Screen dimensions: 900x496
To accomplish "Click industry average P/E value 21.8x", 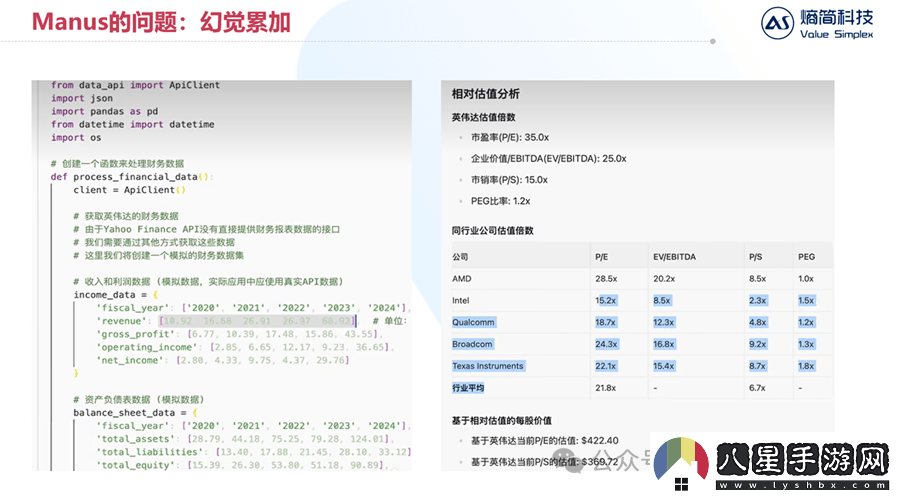I will pyautogui.click(x=606, y=388).
